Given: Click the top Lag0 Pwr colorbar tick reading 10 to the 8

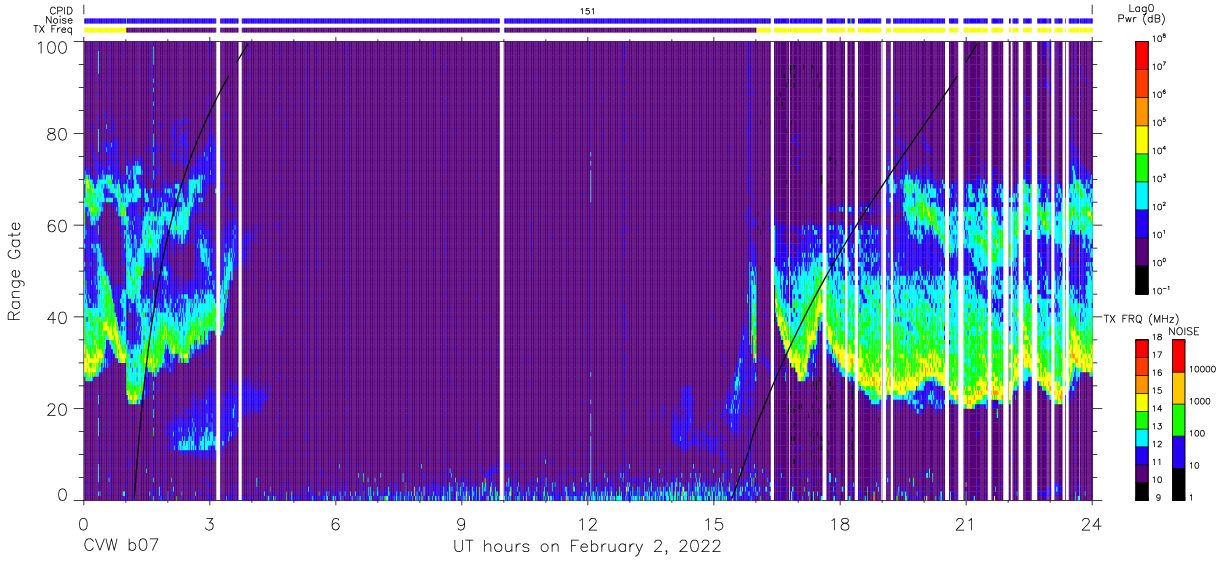Looking at the screenshot, I should (1160, 38).
